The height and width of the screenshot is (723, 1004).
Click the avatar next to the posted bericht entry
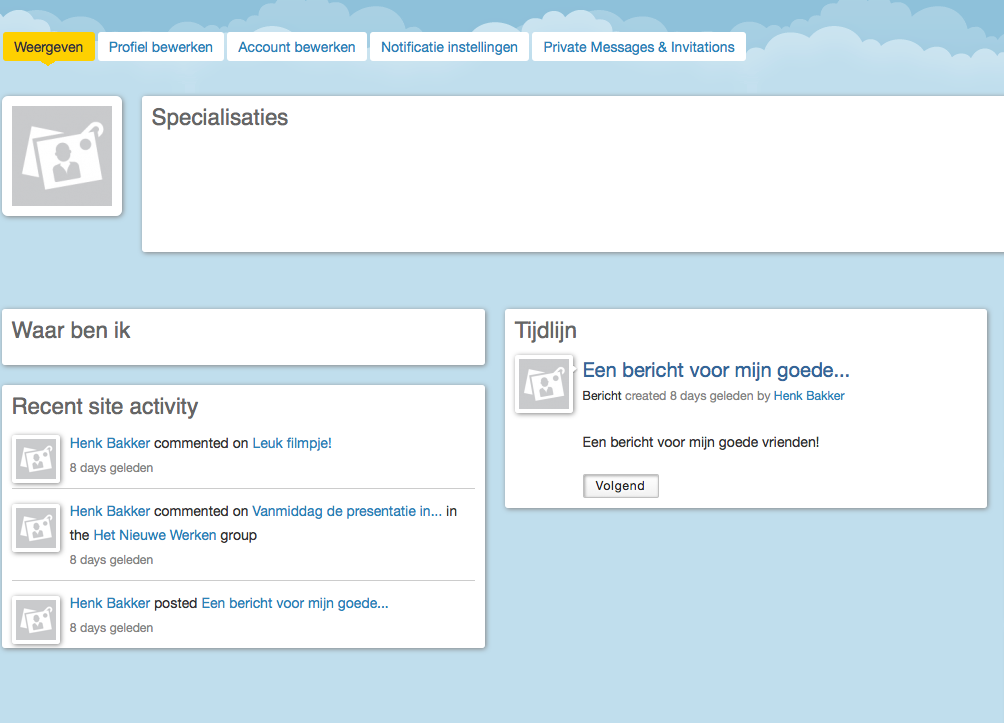pos(36,619)
